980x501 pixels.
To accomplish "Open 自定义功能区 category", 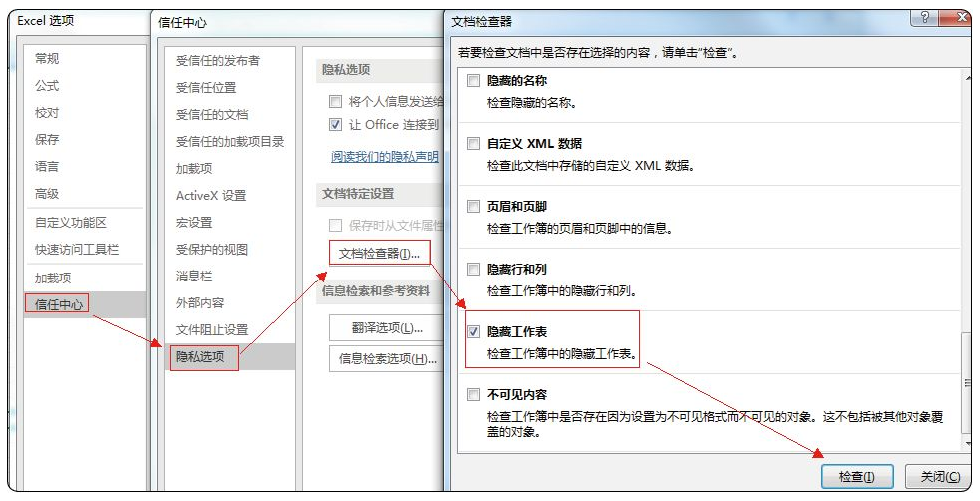I will (71, 222).
